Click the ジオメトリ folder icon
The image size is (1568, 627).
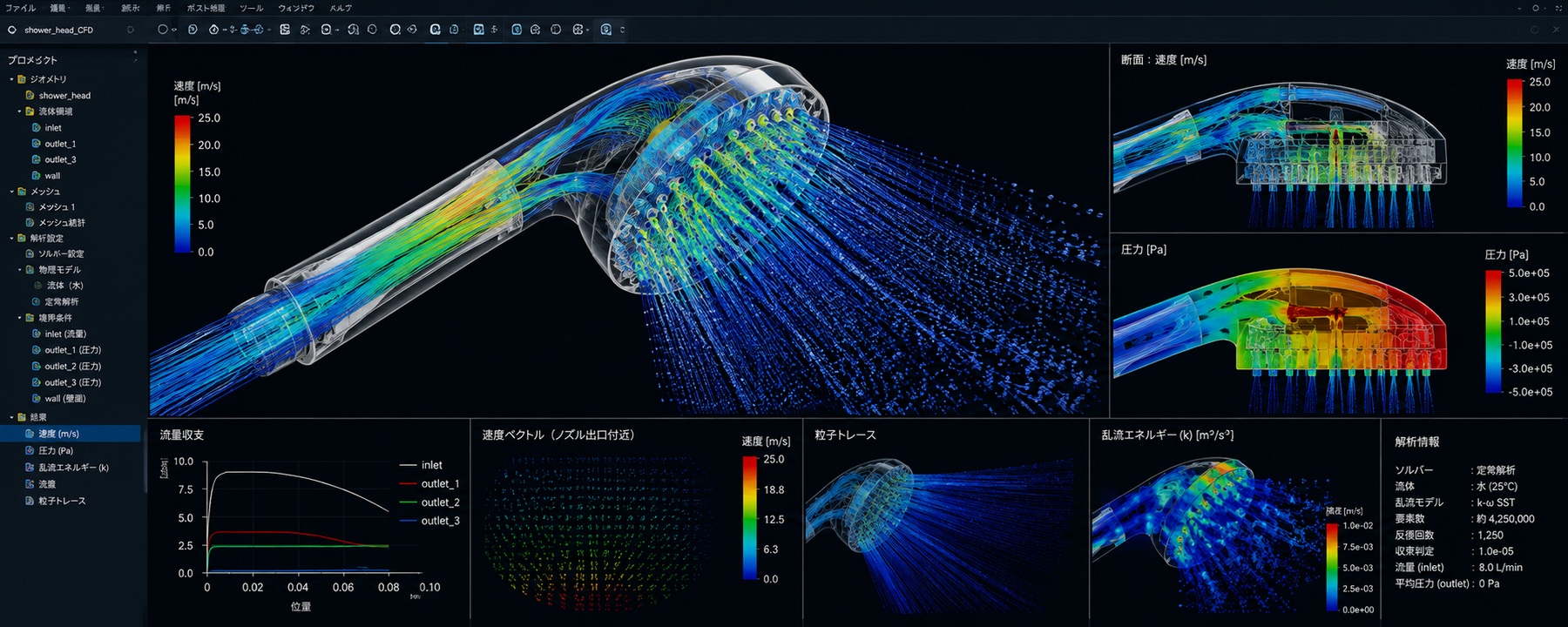click(22, 79)
